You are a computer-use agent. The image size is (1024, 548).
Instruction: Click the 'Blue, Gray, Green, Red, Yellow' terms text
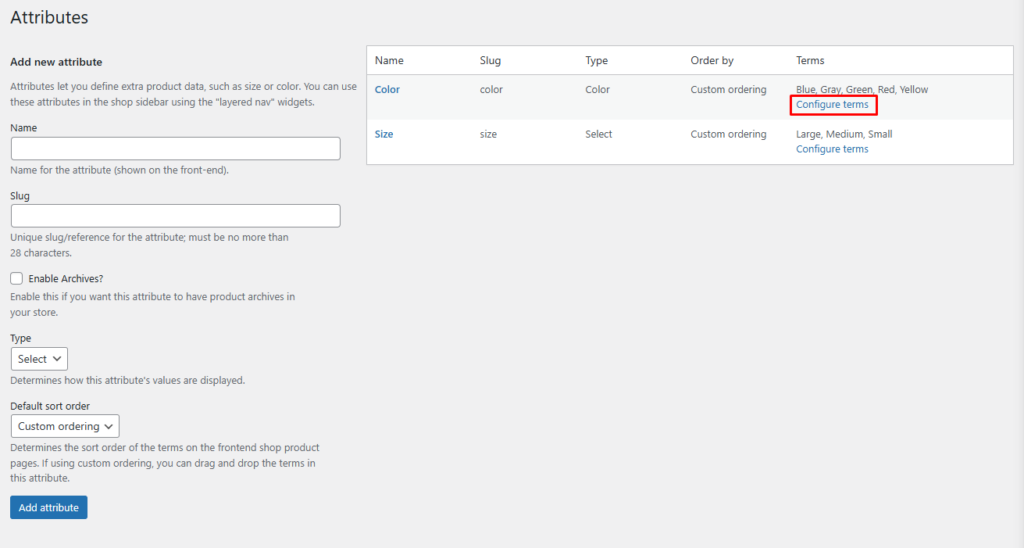point(861,89)
